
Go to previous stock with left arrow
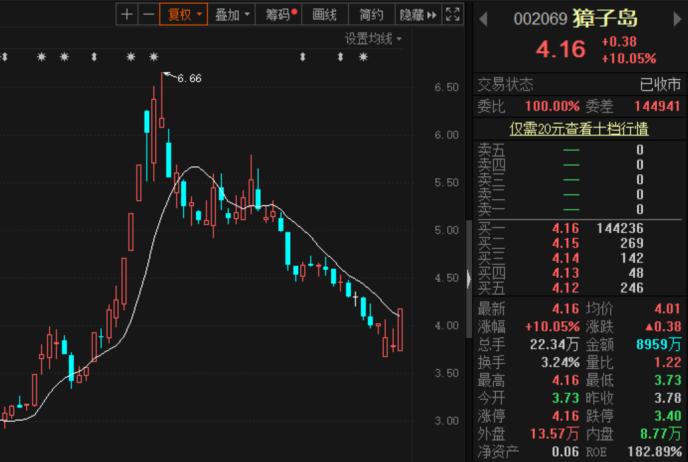click(484, 19)
